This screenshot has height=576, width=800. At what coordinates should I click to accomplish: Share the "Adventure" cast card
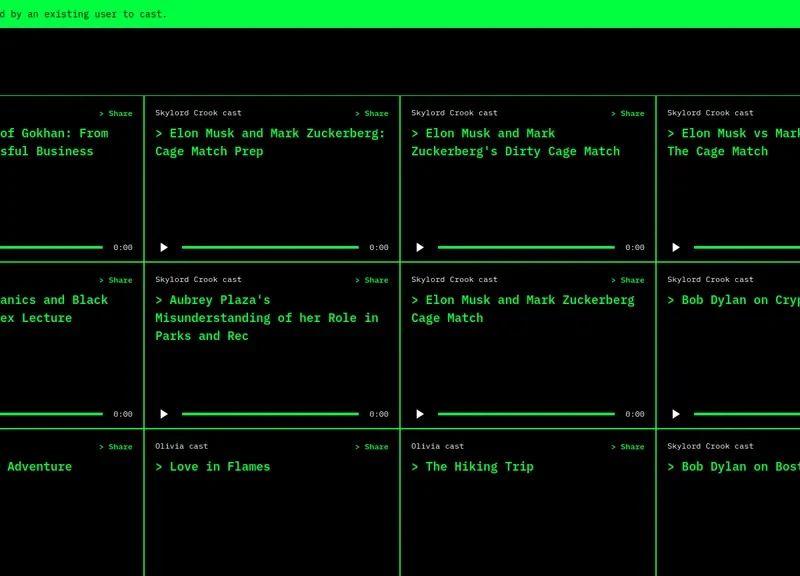click(116, 447)
